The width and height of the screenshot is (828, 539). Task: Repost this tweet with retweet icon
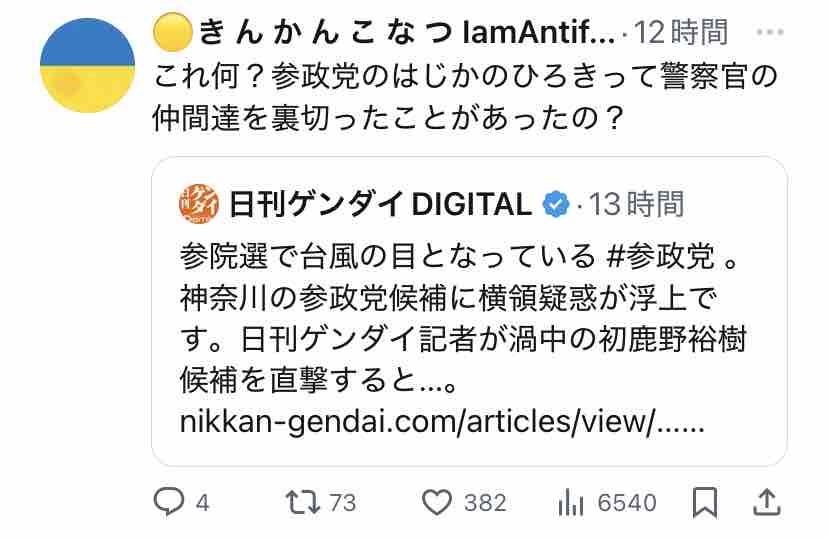303,502
